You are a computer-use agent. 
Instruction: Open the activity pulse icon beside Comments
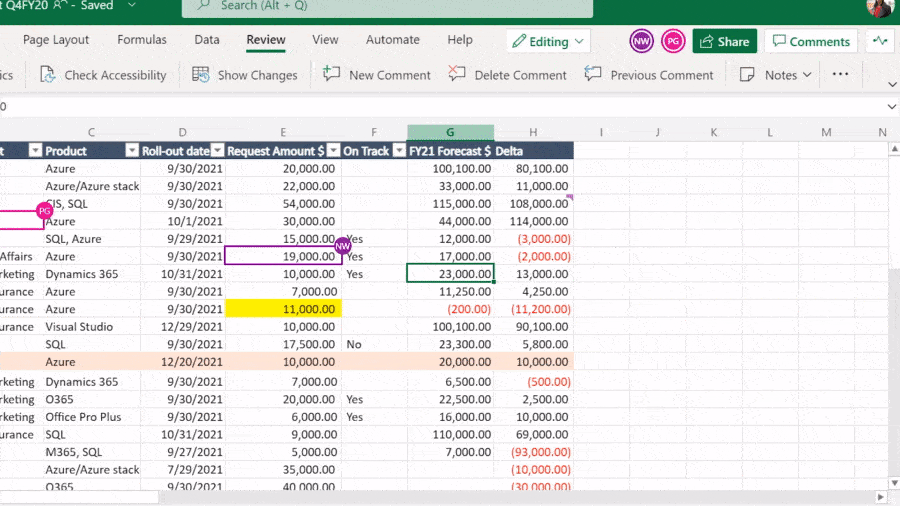[x=880, y=41]
